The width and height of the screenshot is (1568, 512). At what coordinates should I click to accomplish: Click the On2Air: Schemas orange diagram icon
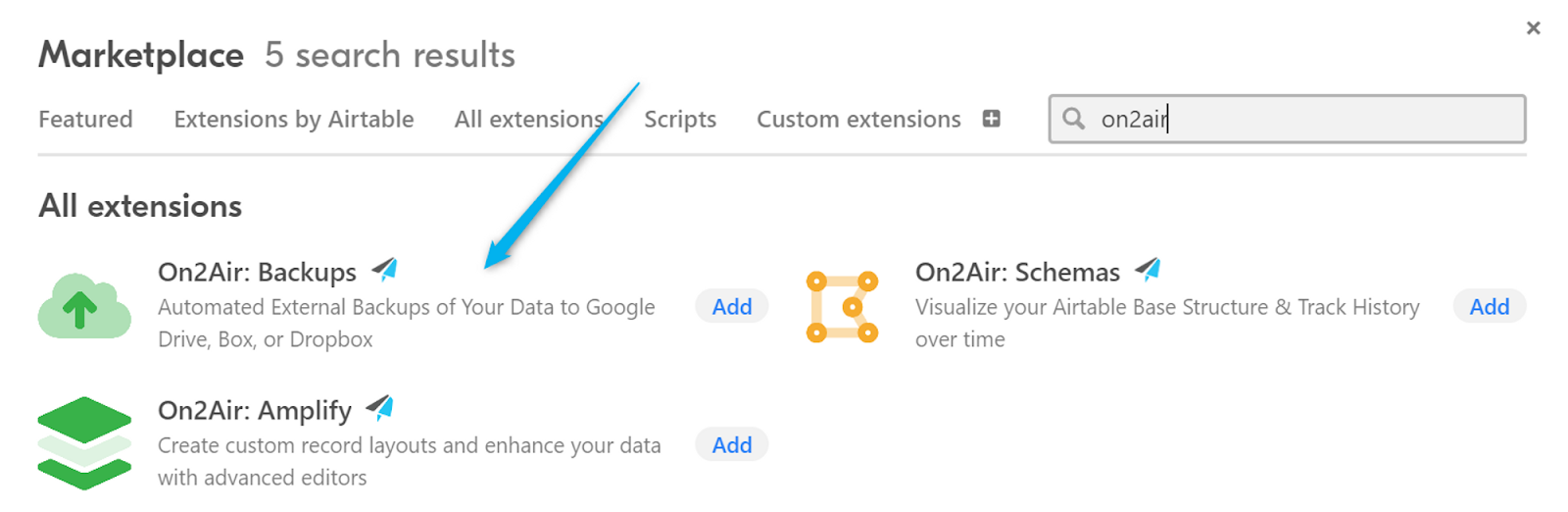tap(842, 307)
